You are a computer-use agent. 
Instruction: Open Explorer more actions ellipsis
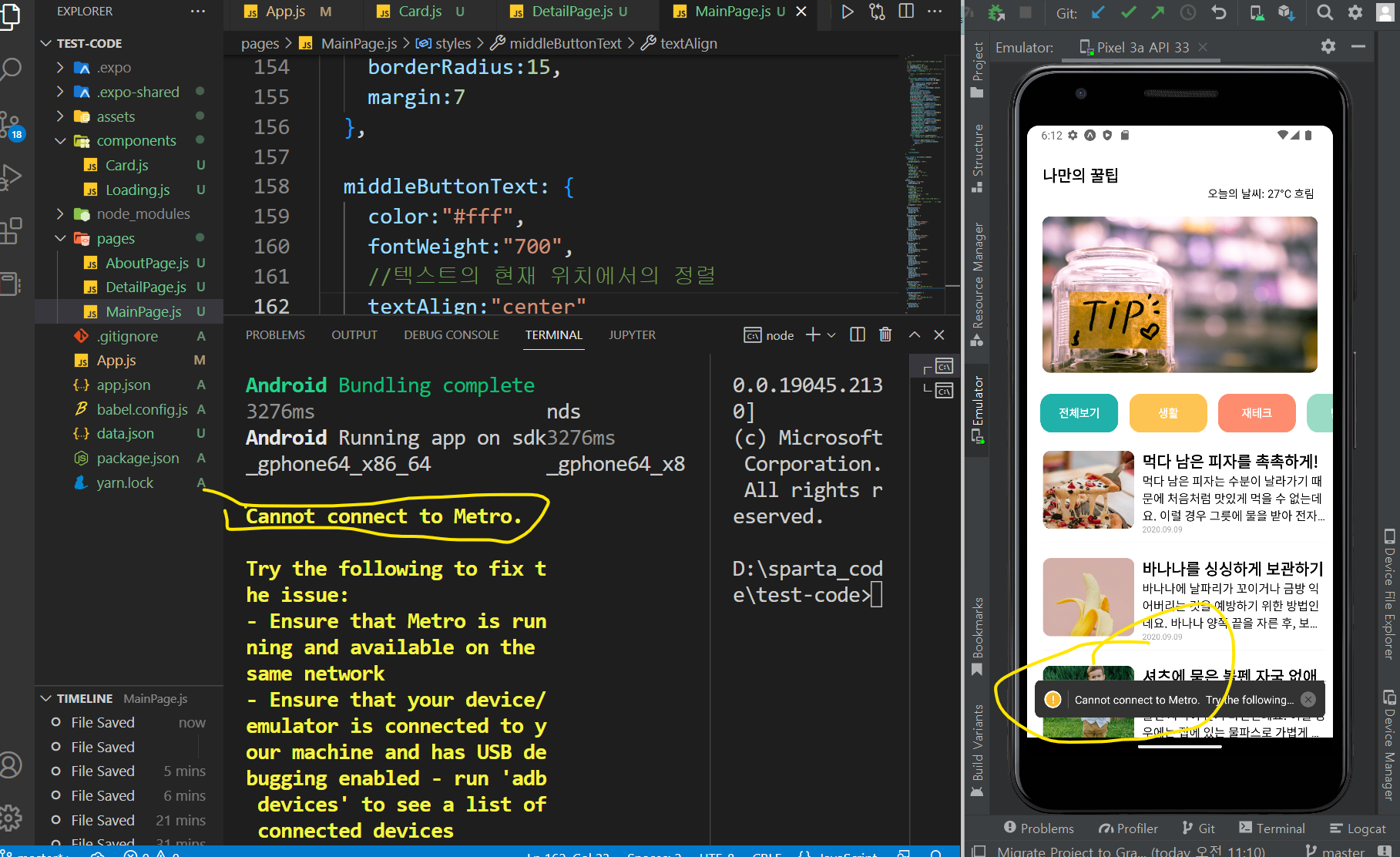(198, 12)
